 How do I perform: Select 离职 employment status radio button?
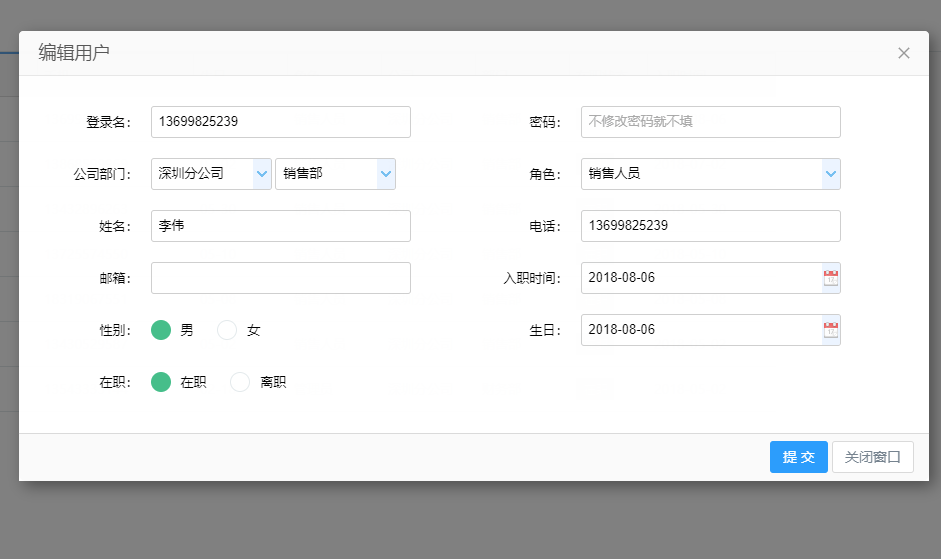240,382
